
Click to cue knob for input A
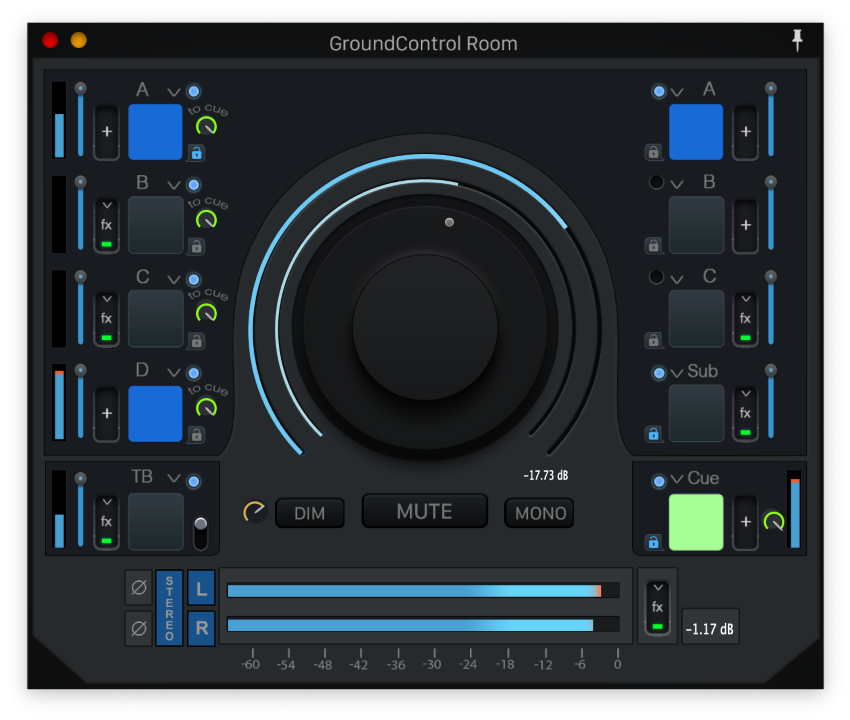point(206,126)
